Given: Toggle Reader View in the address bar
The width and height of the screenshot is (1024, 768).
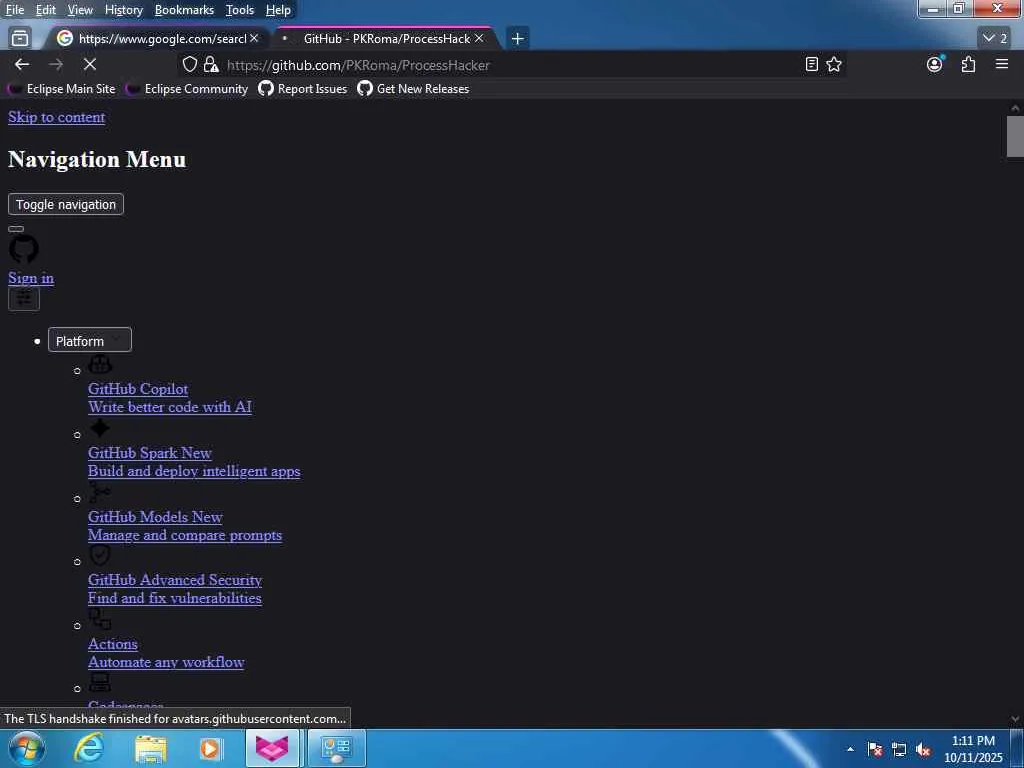Looking at the screenshot, I should point(811,64).
